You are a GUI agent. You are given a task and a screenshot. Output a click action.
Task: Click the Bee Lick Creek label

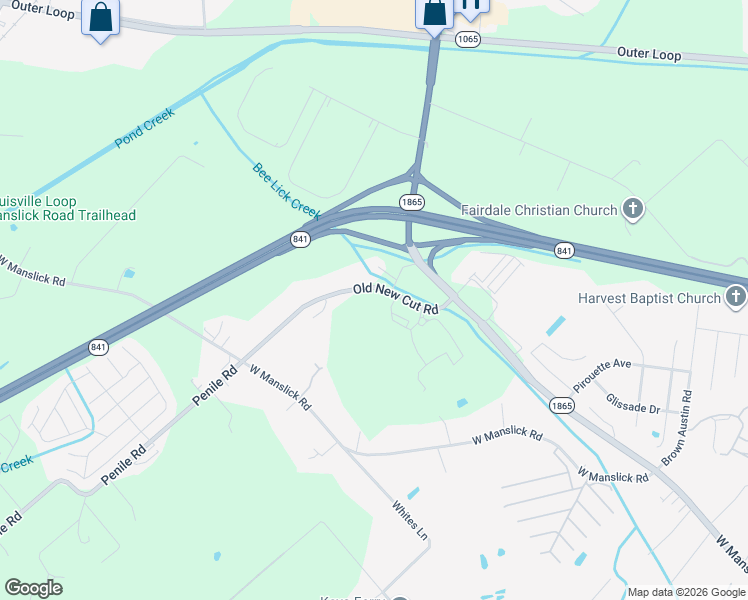(x=286, y=191)
